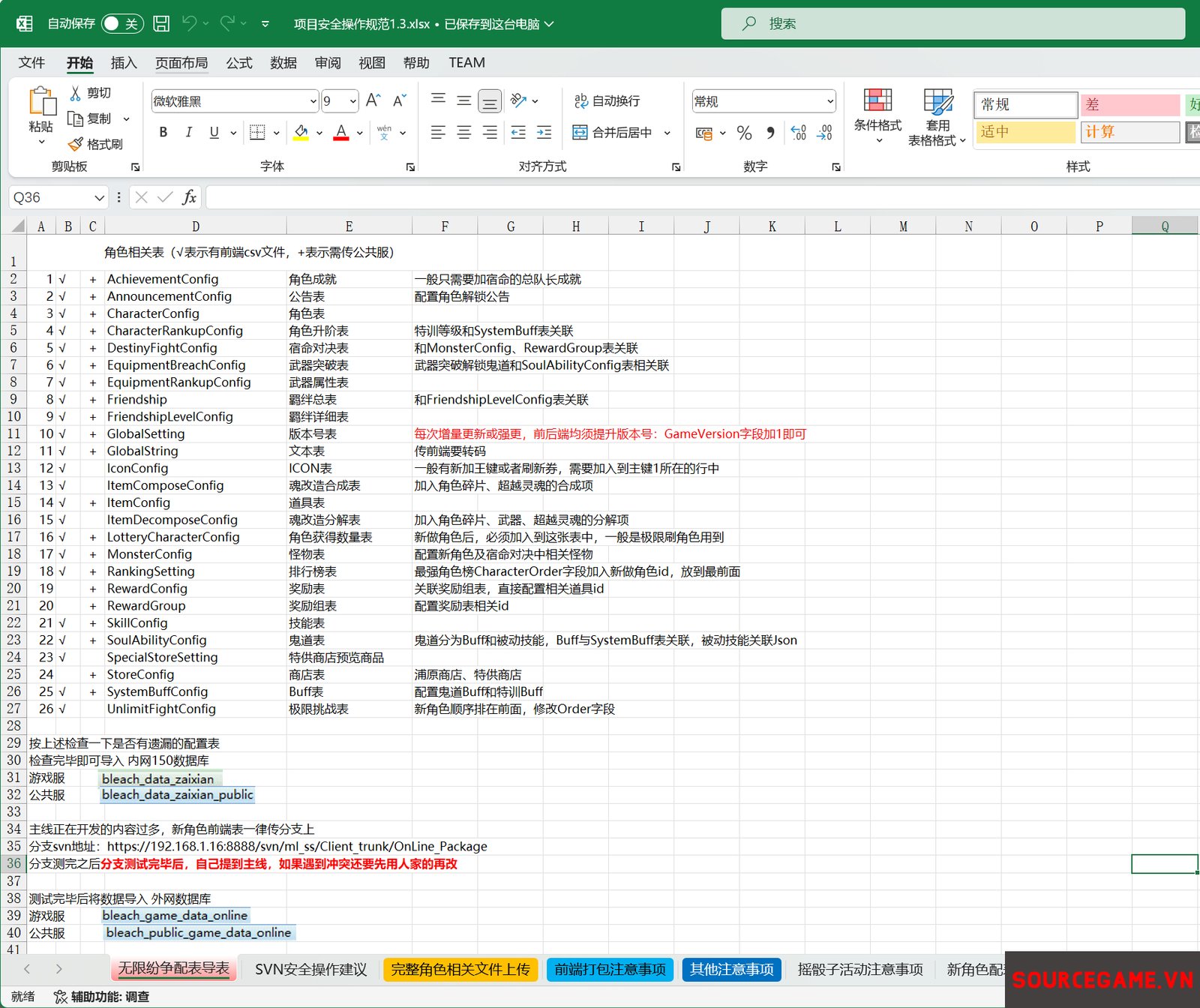Click the insert function fx icon
This screenshot has width=1200, height=1008.
click(x=189, y=197)
